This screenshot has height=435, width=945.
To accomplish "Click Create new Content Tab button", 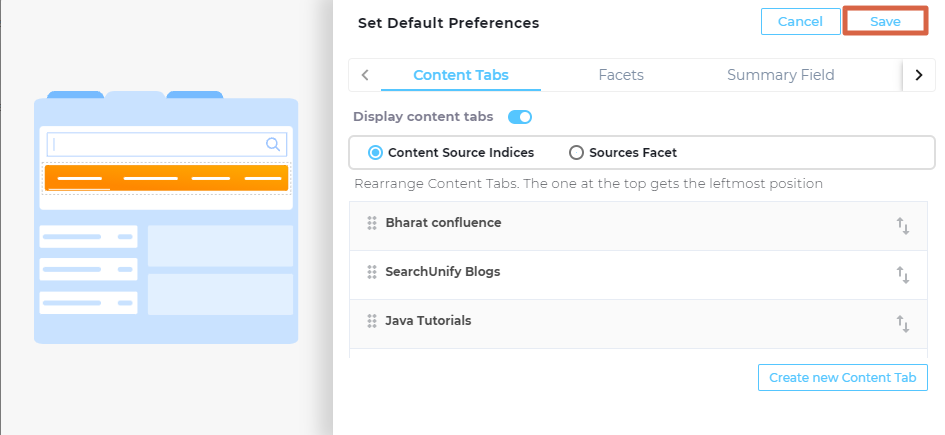I will (843, 378).
